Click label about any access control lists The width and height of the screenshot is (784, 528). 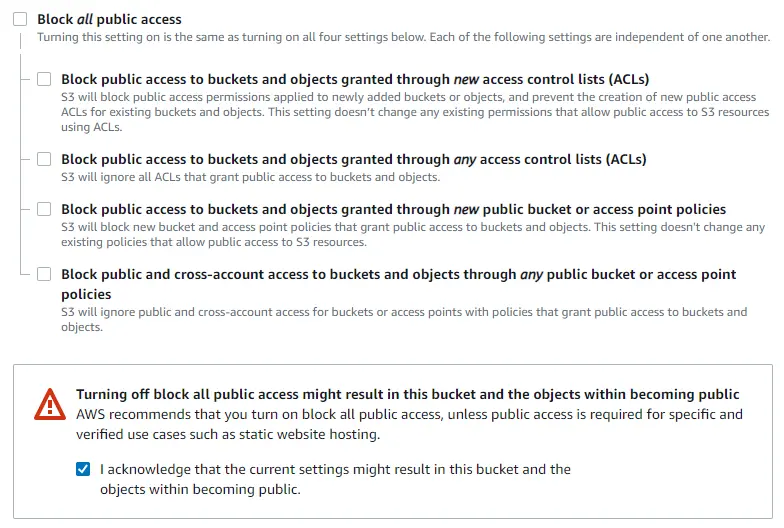coord(353,159)
